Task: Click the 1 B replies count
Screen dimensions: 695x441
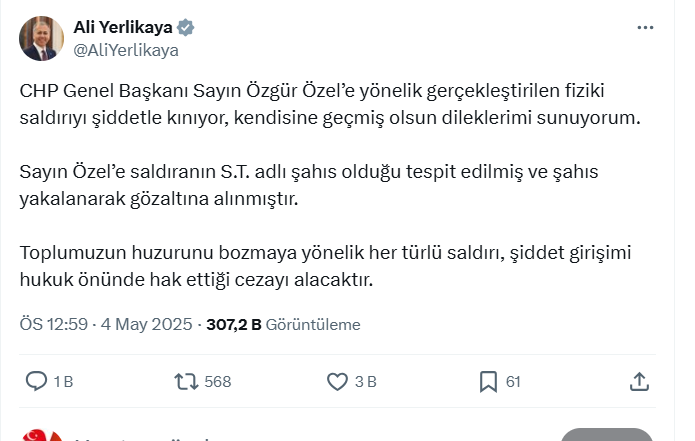Action: tap(63, 381)
